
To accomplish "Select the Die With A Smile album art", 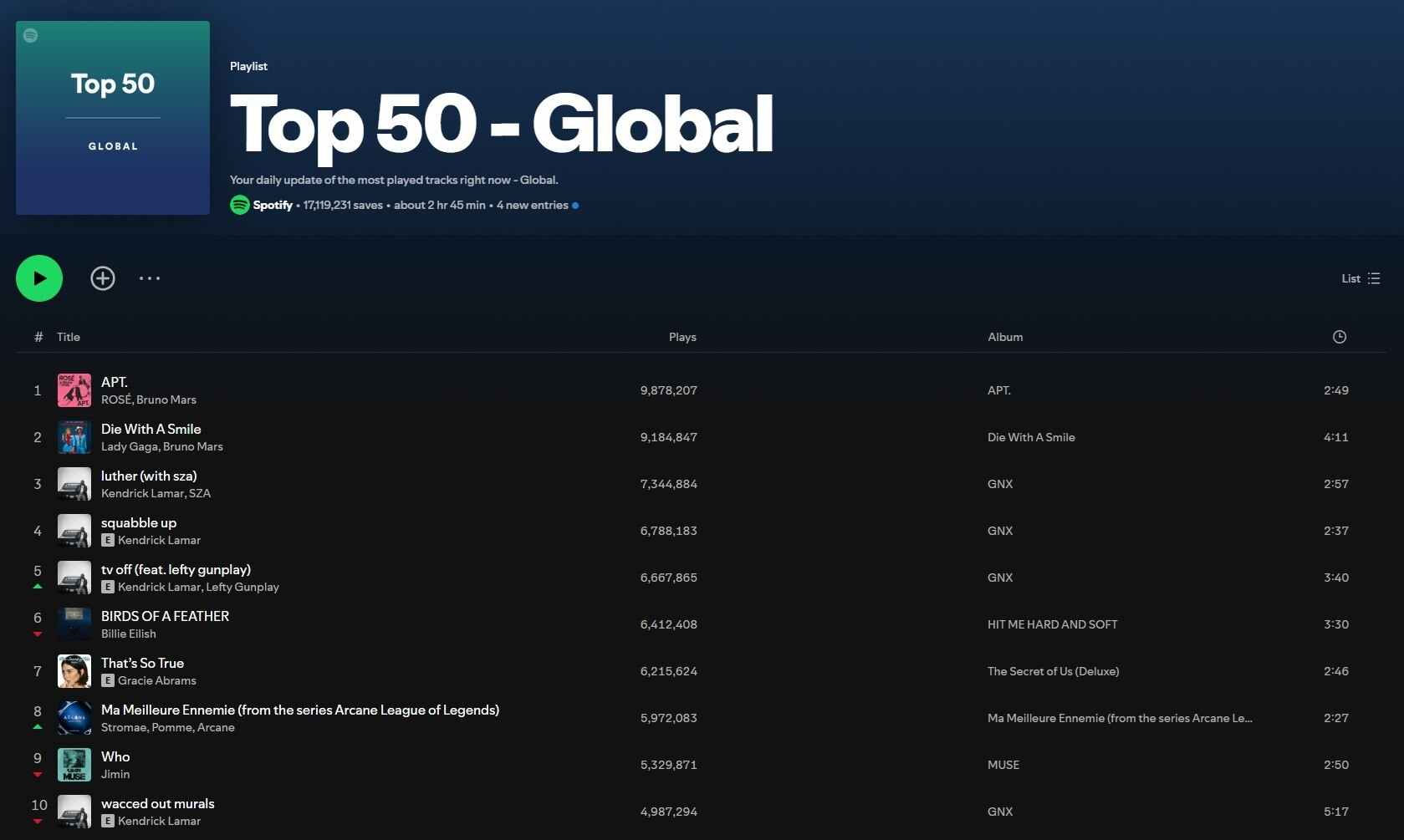I will (x=74, y=437).
